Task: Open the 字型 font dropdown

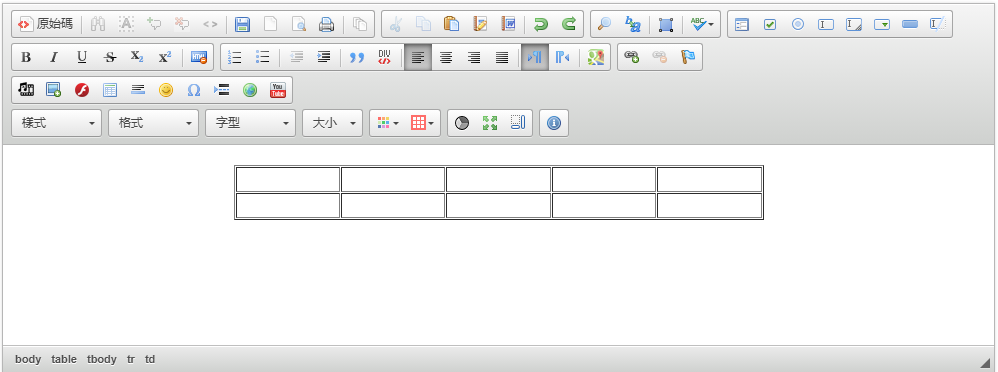Action: (x=250, y=123)
